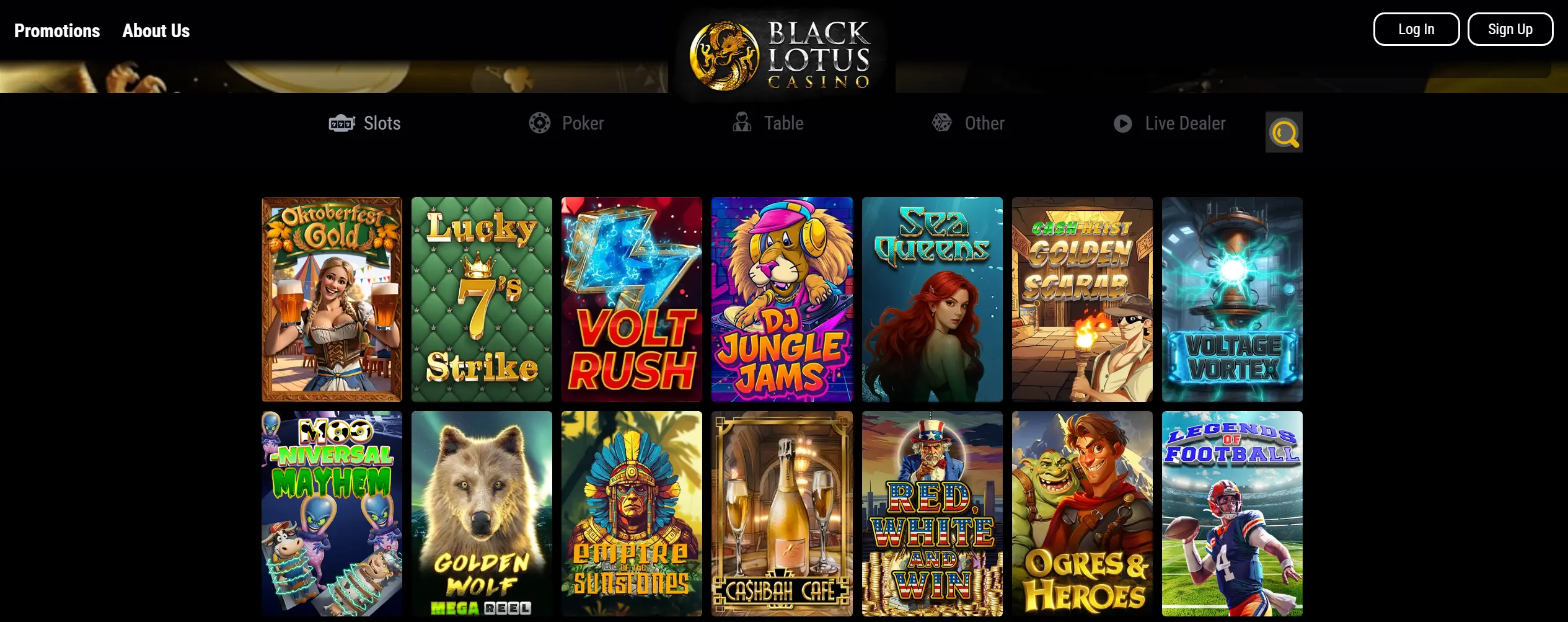This screenshot has width=1568, height=622.
Task: Click the poker chip icon
Action: 539,123
